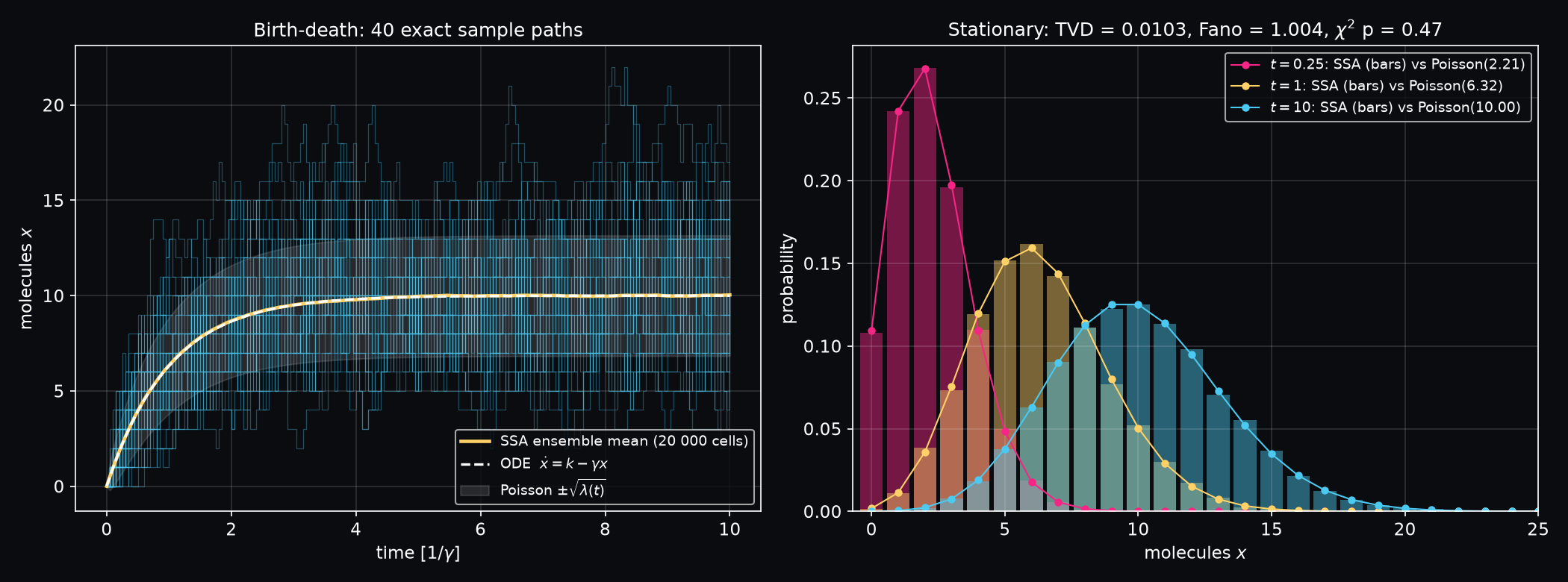Click the "molecules x" label under the Stationary plot
This screenshot has height=582, width=1568.
tap(1195, 553)
